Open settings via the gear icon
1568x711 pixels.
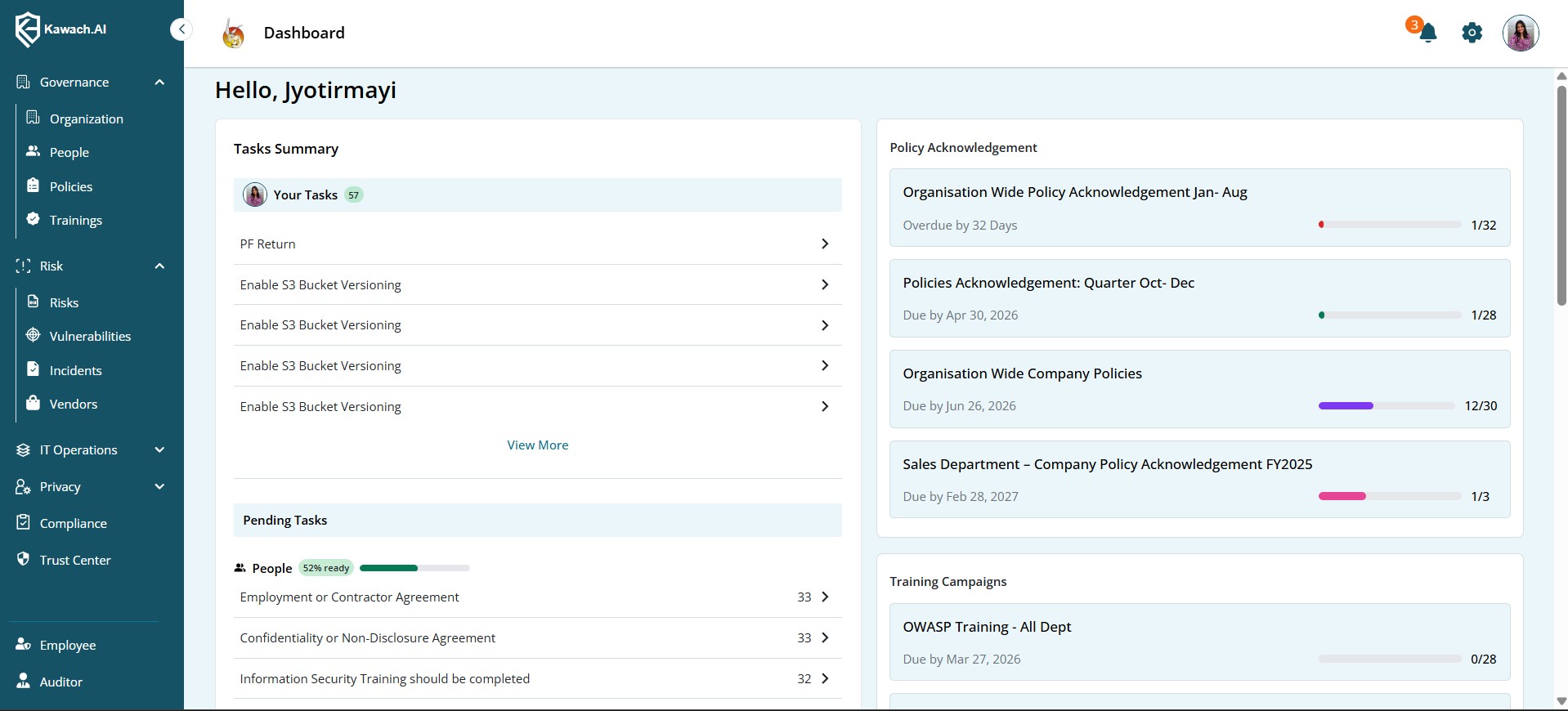[x=1472, y=34]
